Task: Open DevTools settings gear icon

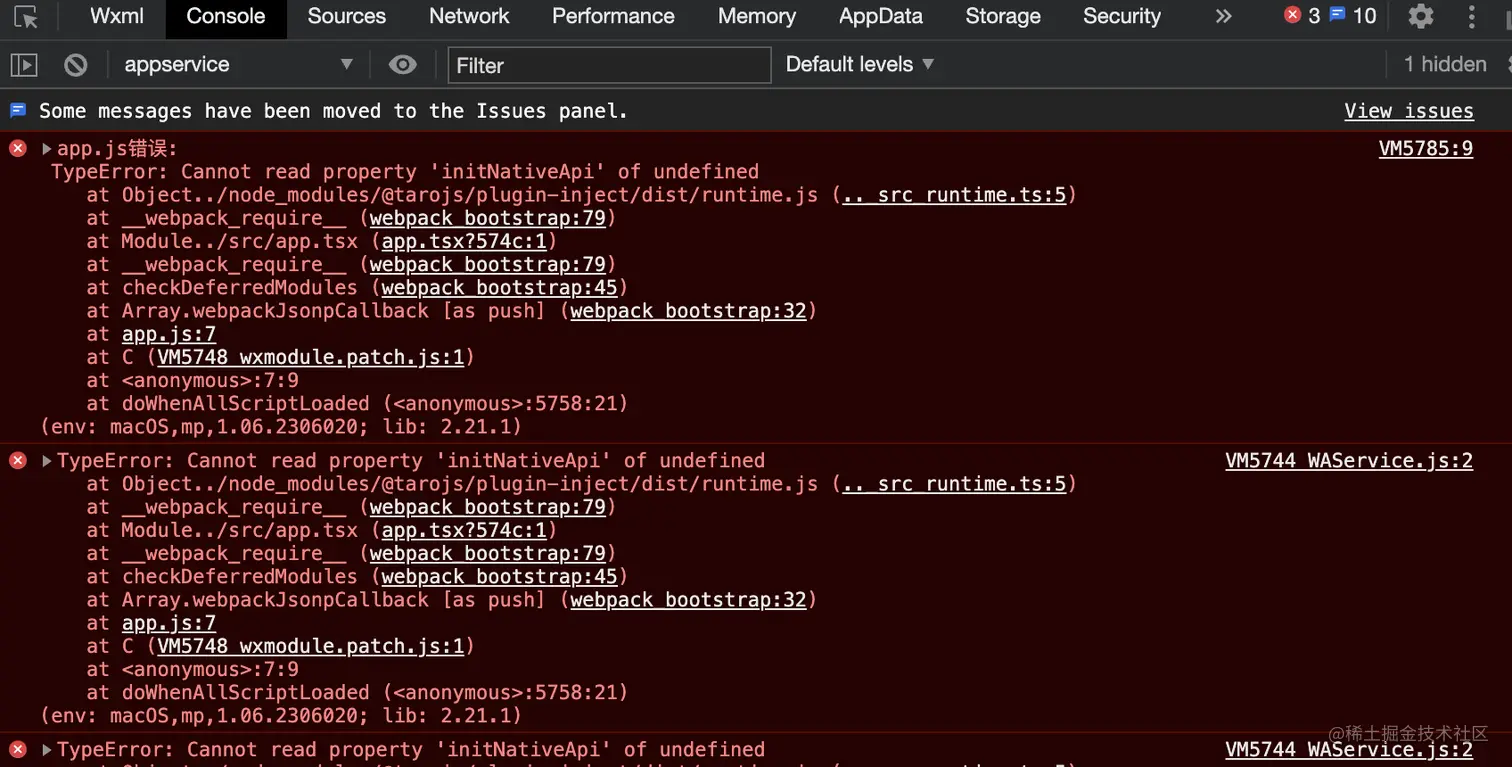Action: click(x=1421, y=16)
